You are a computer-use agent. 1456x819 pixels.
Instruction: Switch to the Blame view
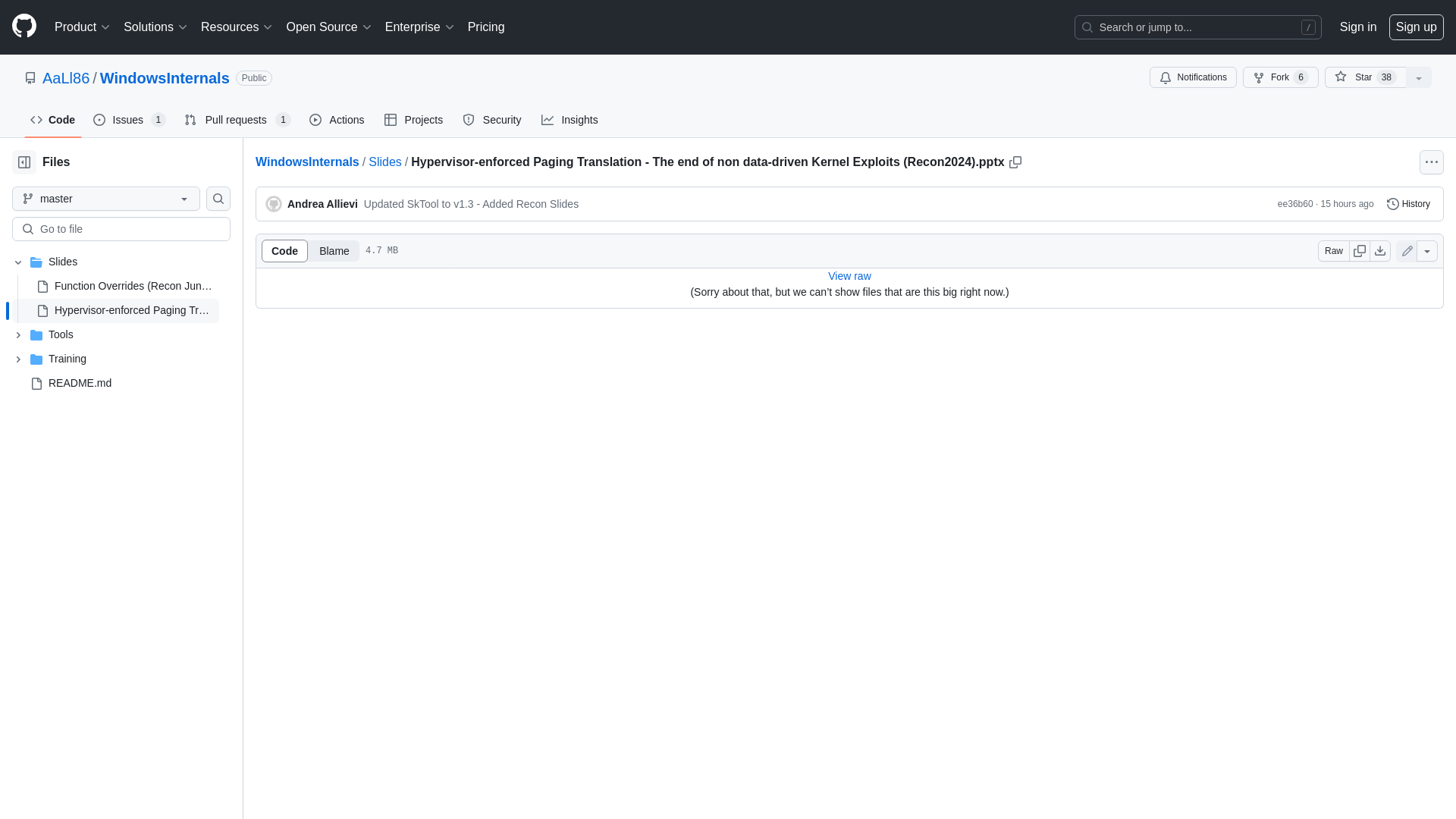coord(334,251)
